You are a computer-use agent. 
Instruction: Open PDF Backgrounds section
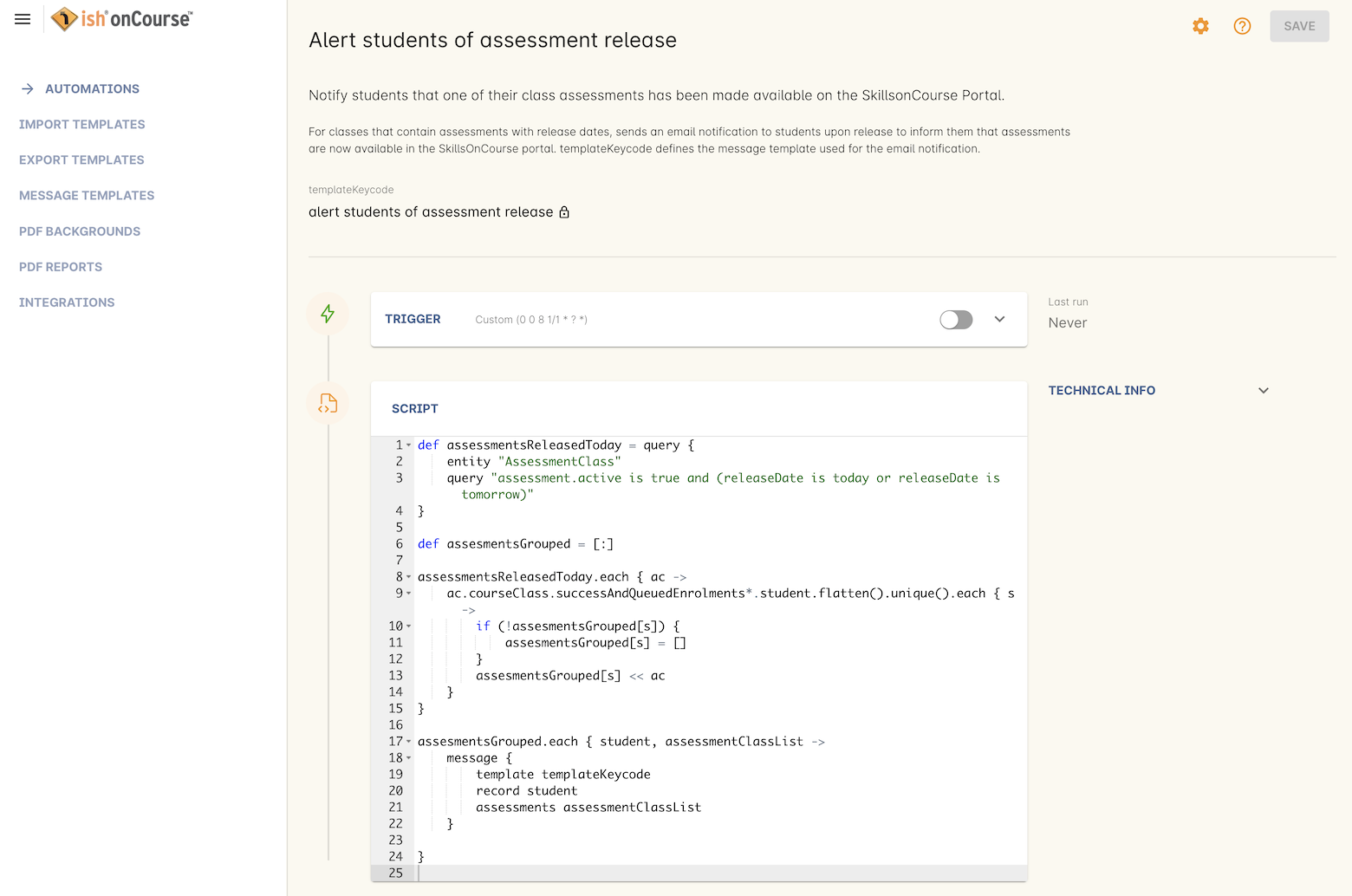pos(80,231)
